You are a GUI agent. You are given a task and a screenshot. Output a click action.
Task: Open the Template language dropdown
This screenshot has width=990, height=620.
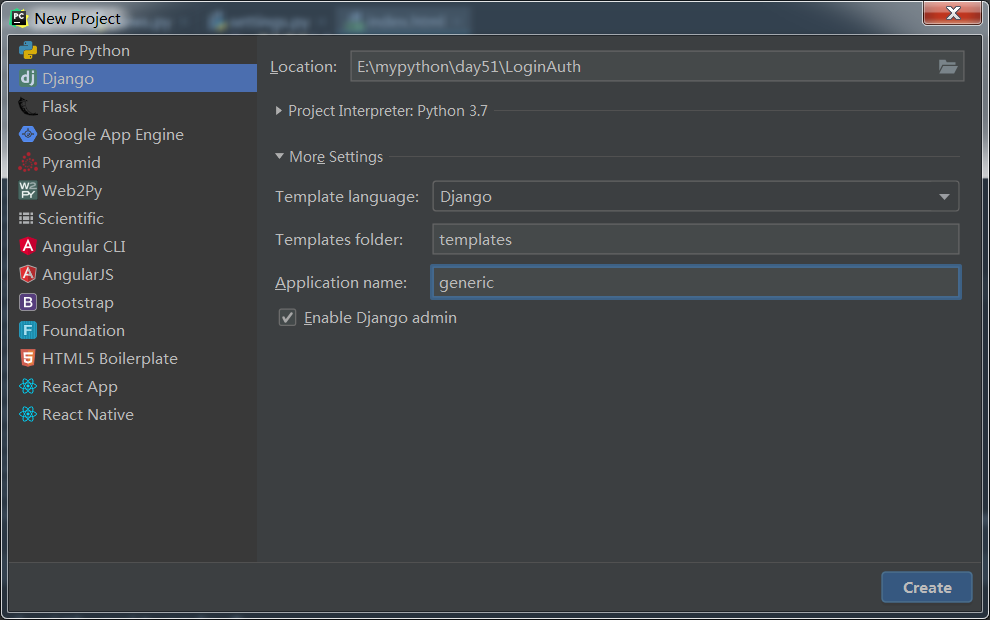click(x=696, y=196)
